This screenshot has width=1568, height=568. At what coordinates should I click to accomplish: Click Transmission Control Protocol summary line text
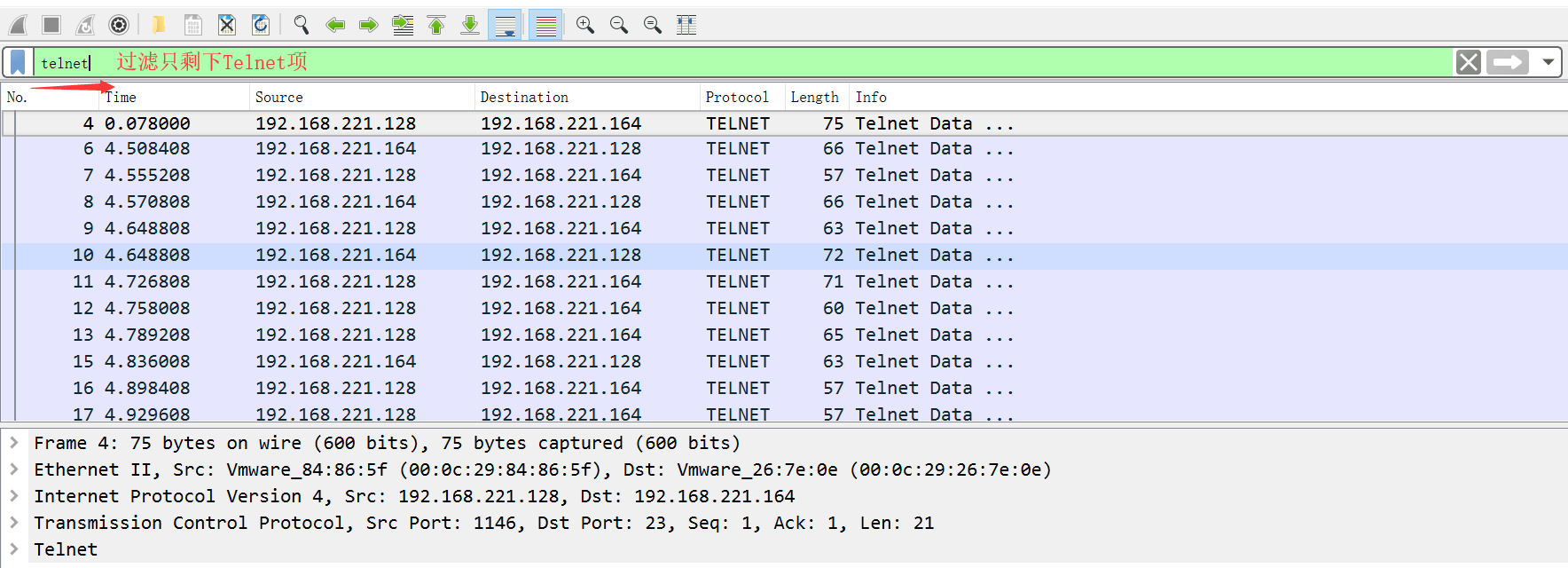484,523
